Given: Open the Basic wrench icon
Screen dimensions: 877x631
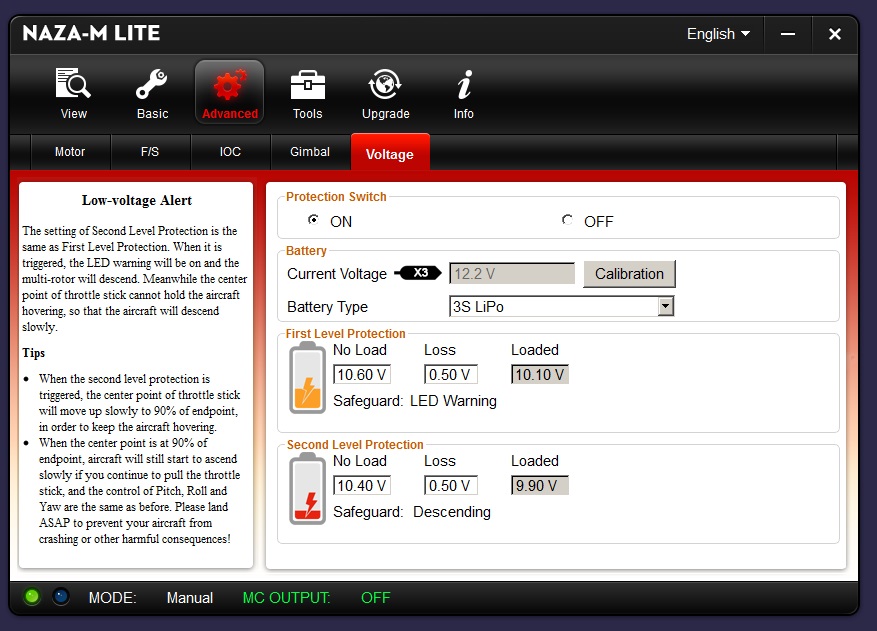Looking at the screenshot, I should click(152, 84).
